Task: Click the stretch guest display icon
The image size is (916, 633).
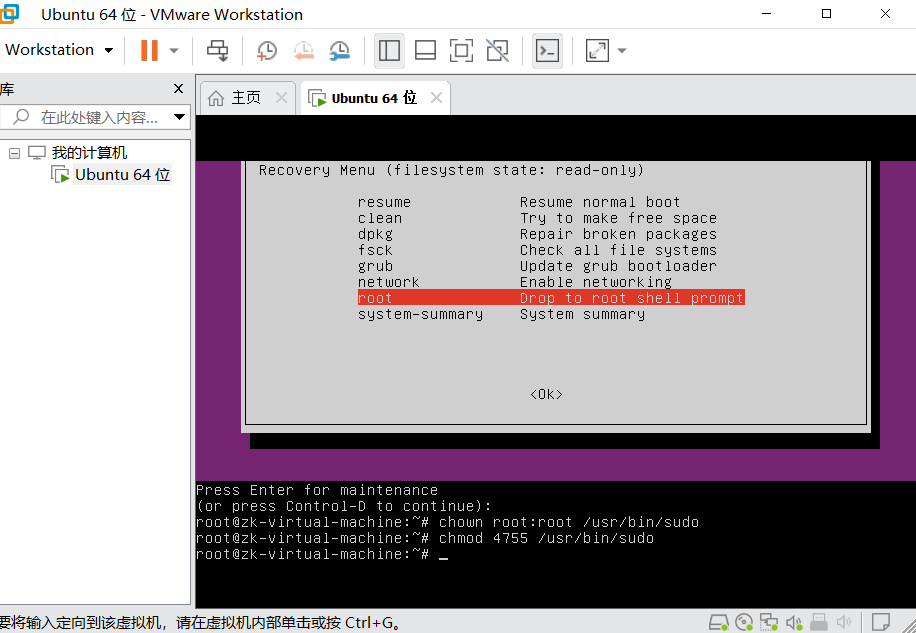Action: [598, 50]
